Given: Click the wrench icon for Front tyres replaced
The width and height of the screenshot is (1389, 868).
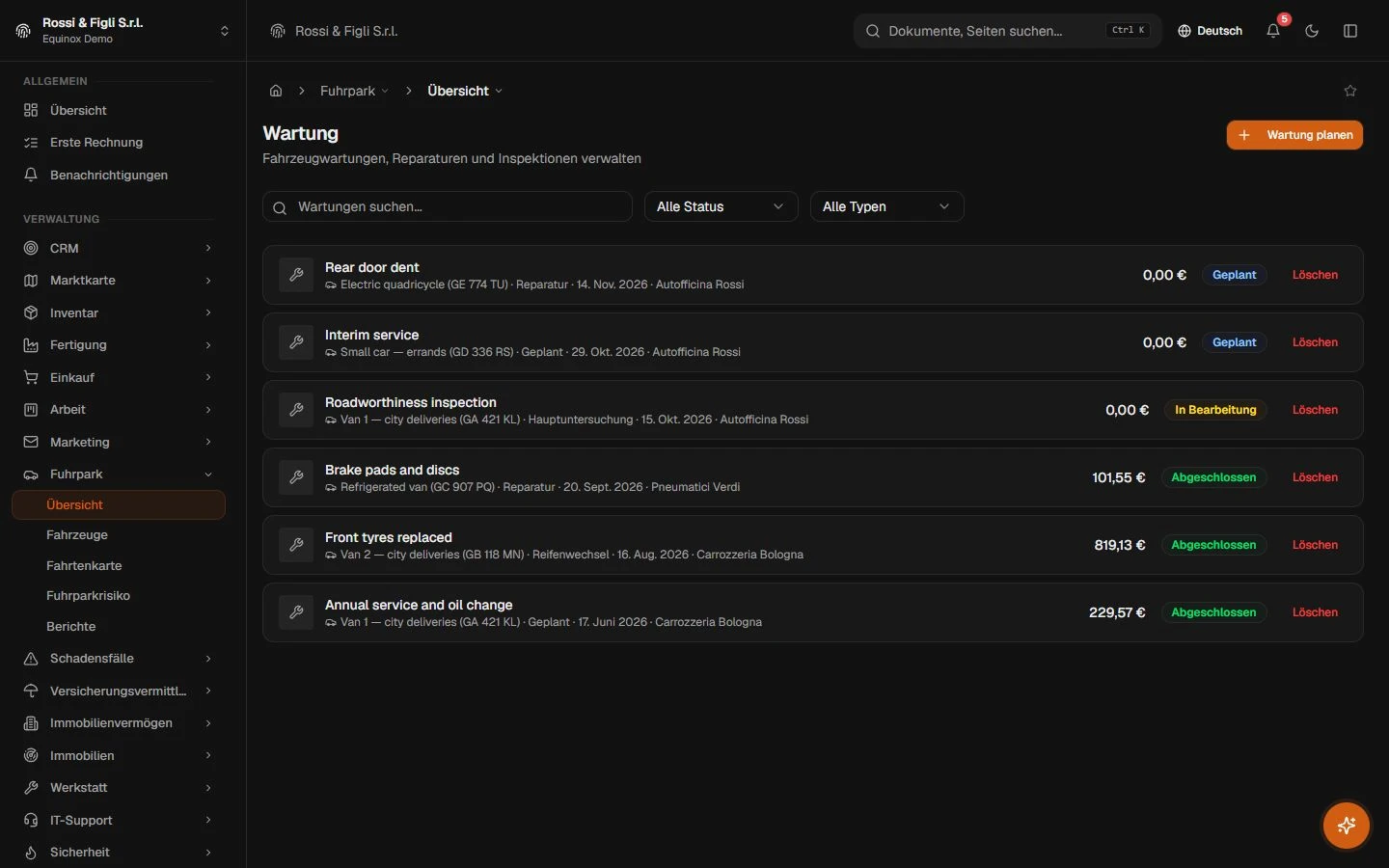Looking at the screenshot, I should (x=296, y=545).
